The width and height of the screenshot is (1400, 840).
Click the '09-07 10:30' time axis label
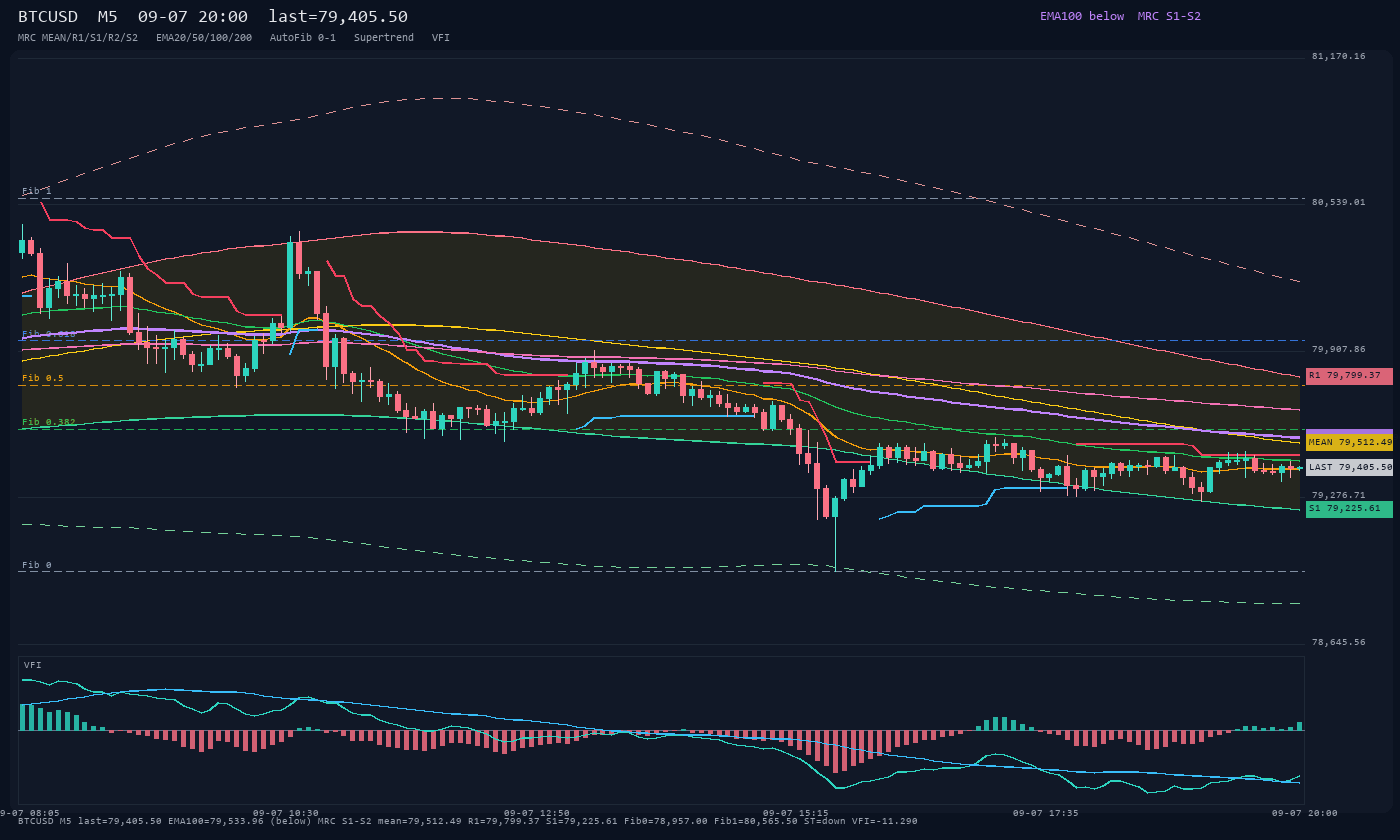click(x=286, y=813)
